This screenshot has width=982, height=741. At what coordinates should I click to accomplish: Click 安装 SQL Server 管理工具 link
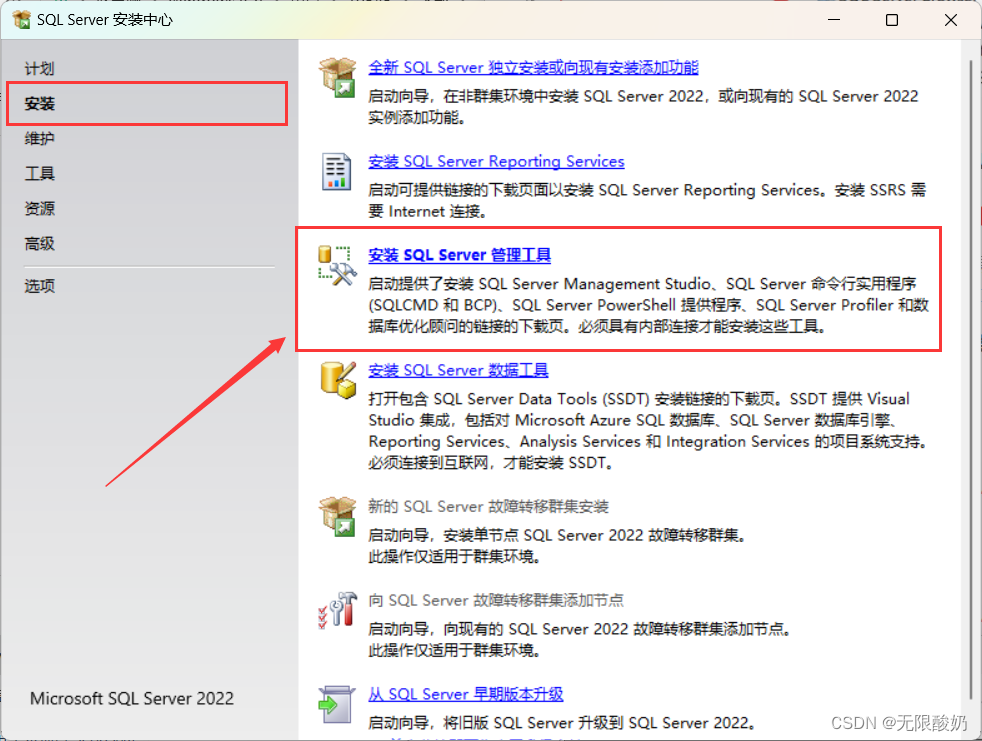(459, 255)
